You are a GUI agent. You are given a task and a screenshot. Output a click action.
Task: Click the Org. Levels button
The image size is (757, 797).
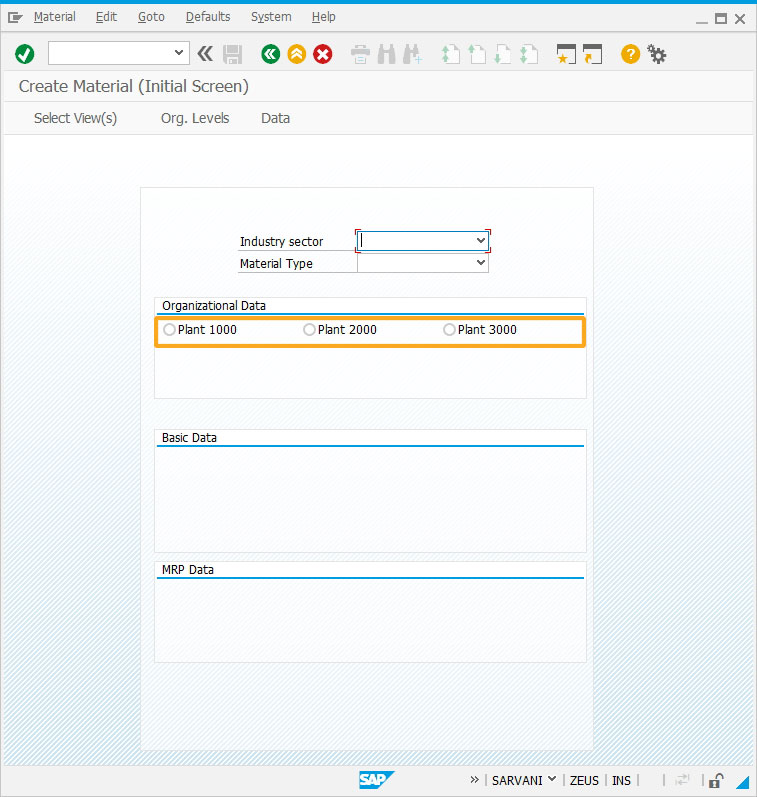pyautogui.click(x=195, y=118)
